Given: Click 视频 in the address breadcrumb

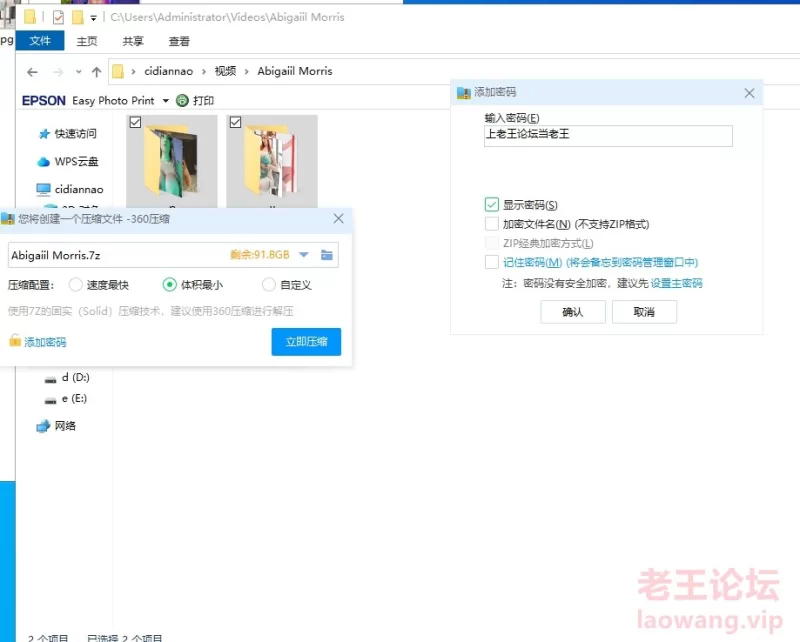Looking at the screenshot, I should (x=225, y=71).
